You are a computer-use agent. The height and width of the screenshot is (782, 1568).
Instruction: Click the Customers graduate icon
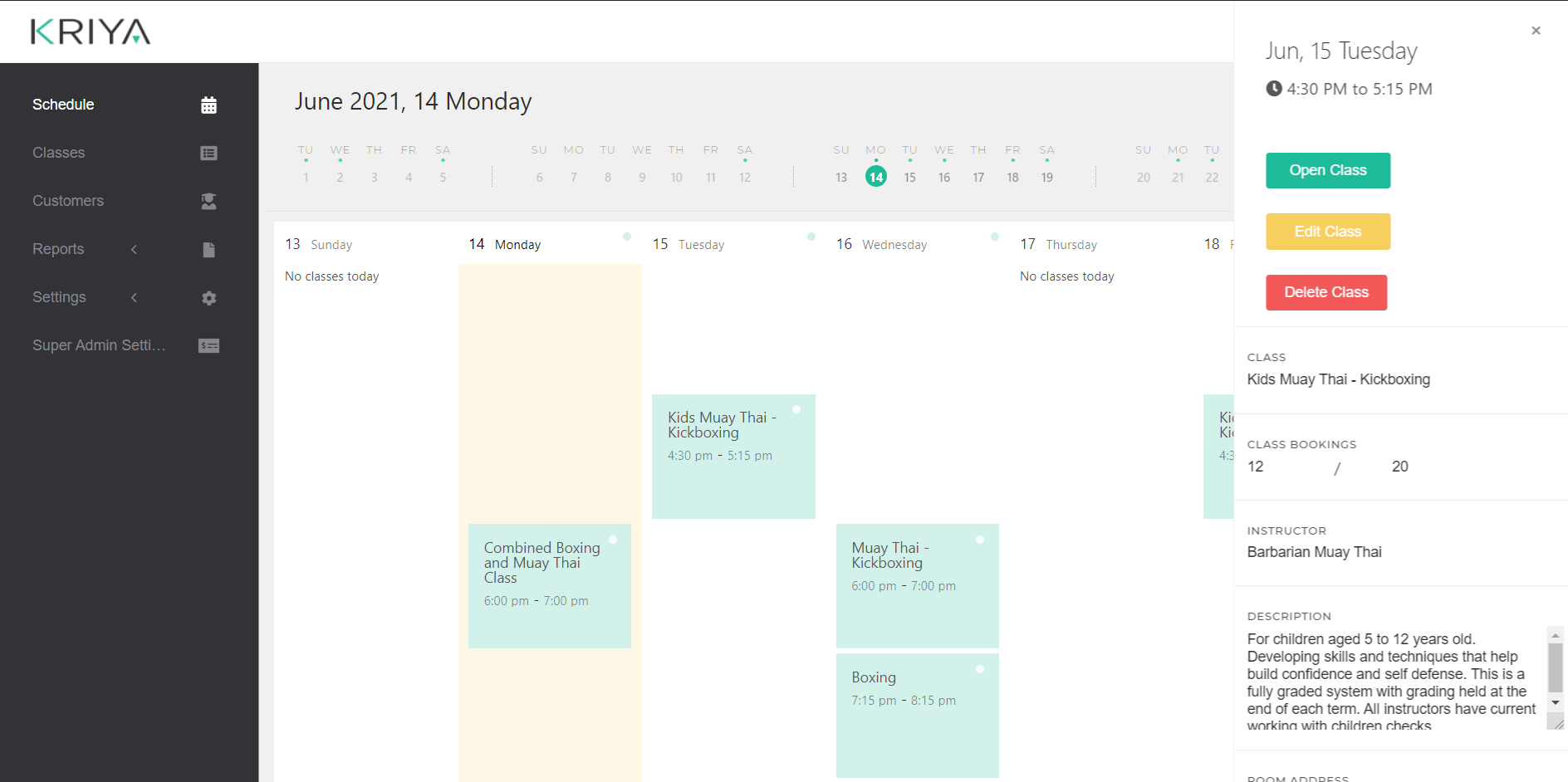(208, 202)
